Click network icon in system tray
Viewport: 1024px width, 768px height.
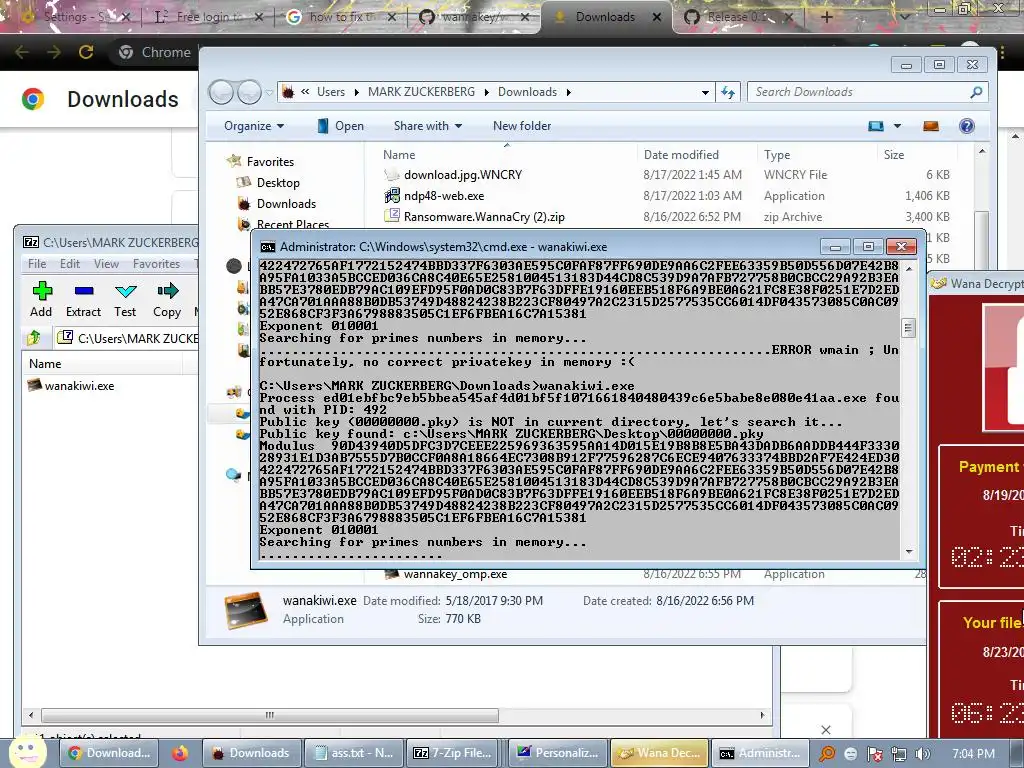pos(899,754)
